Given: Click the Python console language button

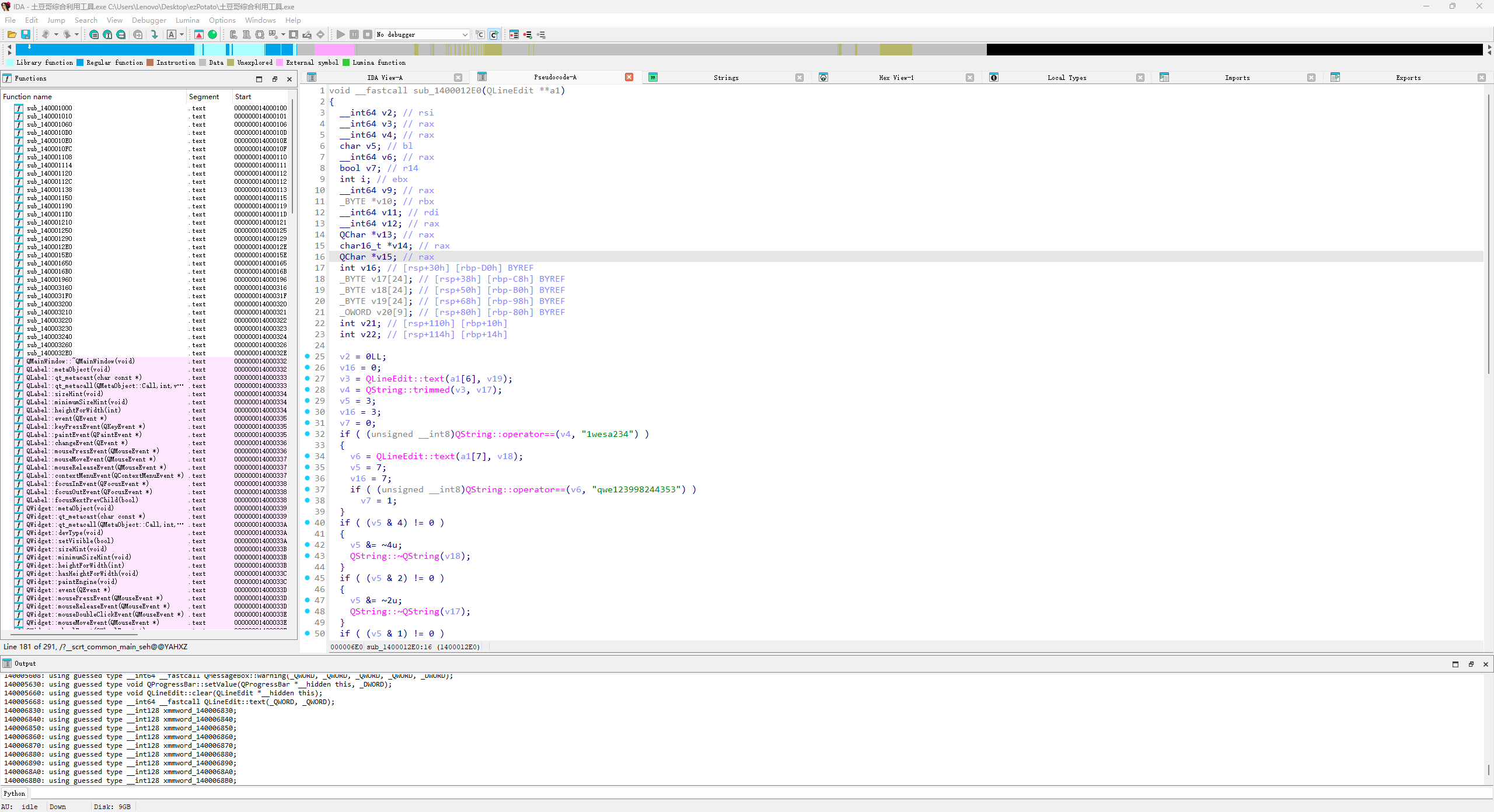Looking at the screenshot, I should click(15, 793).
